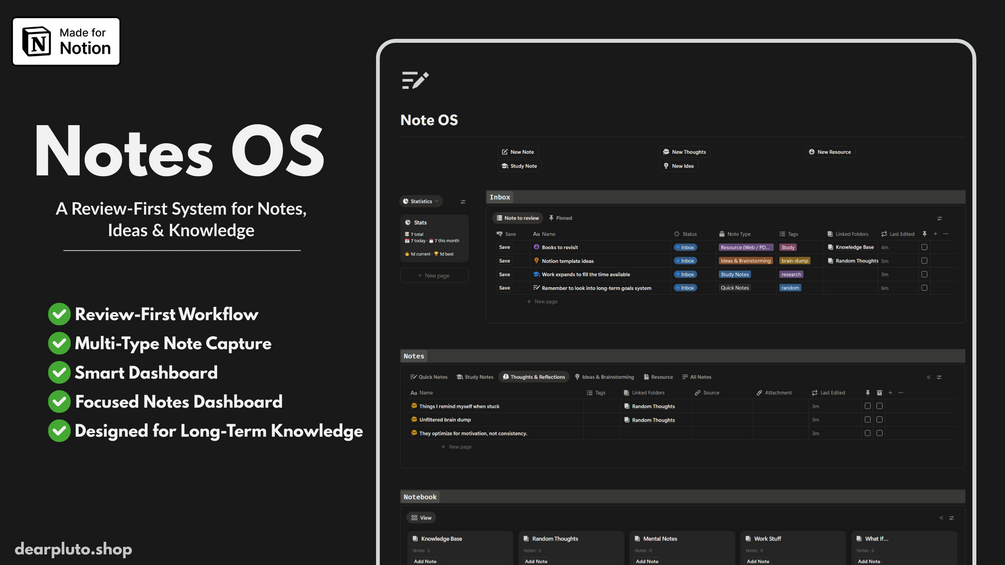
Task: Open Inbox database view settings icon
Action: [940, 218]
